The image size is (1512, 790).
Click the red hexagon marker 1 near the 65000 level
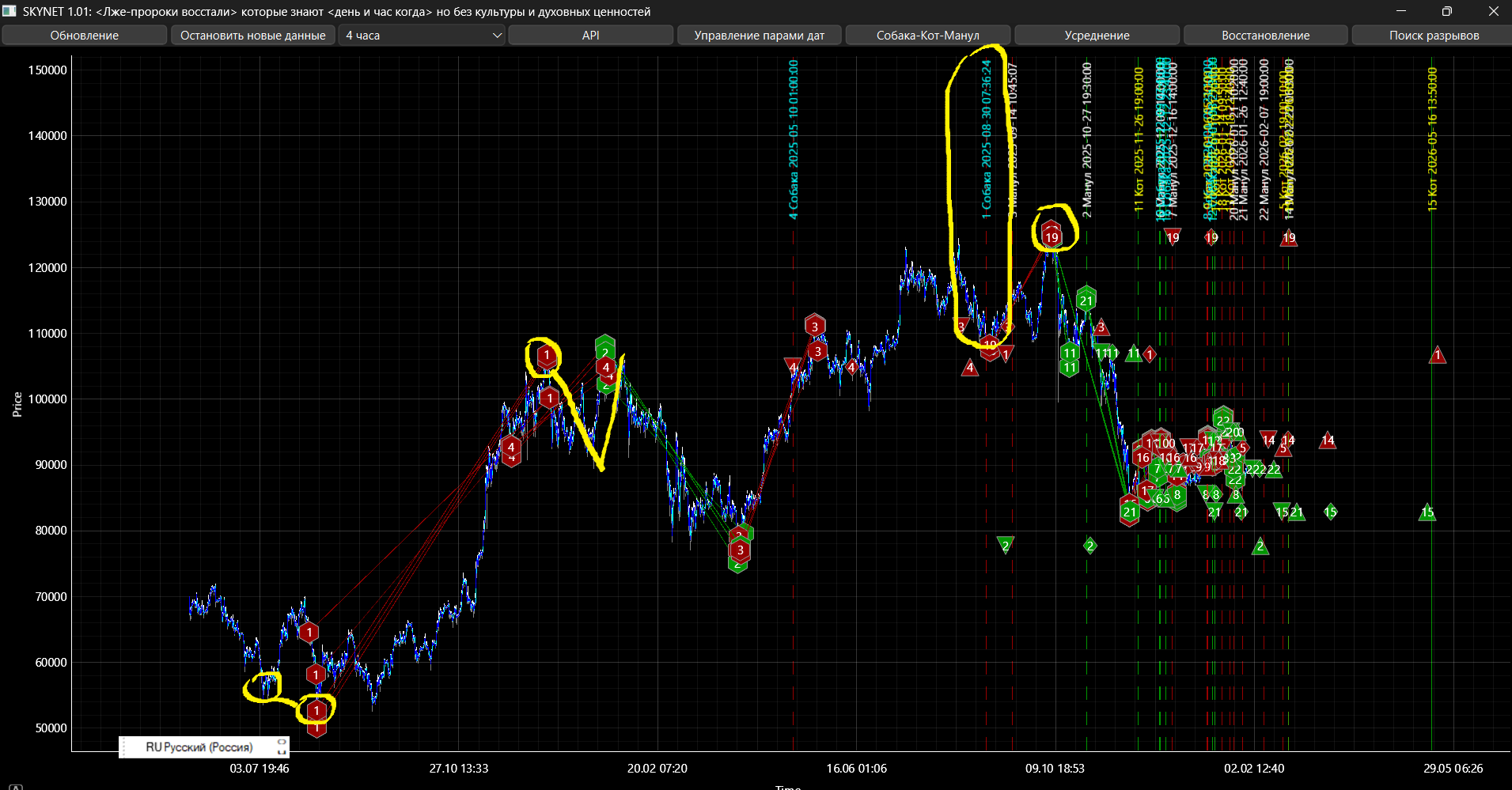point(309,632)
